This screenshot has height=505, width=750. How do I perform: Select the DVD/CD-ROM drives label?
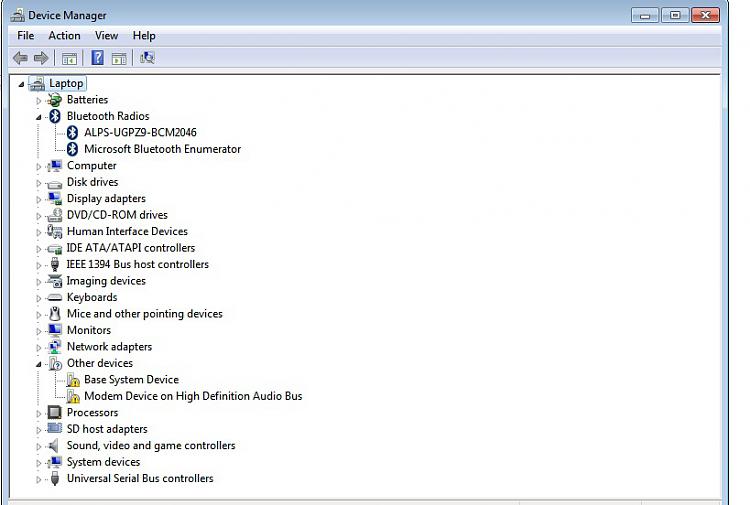pos(117,215)
